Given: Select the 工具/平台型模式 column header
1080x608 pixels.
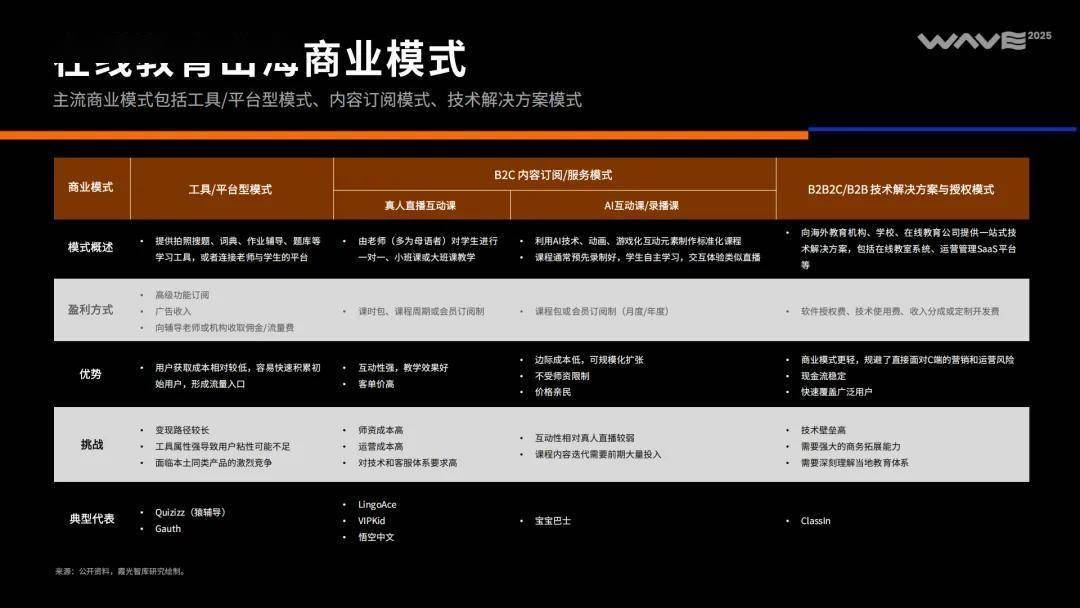Looking at the screenshot, I should pos(230,189).
